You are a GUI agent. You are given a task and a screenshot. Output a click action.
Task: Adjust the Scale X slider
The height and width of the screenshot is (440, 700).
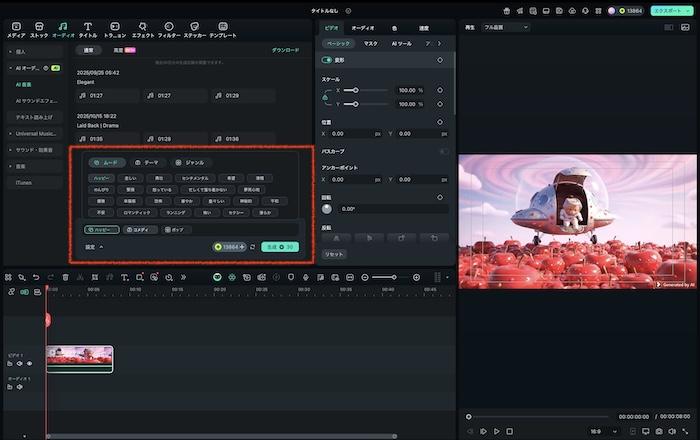(x=356, y=90)
